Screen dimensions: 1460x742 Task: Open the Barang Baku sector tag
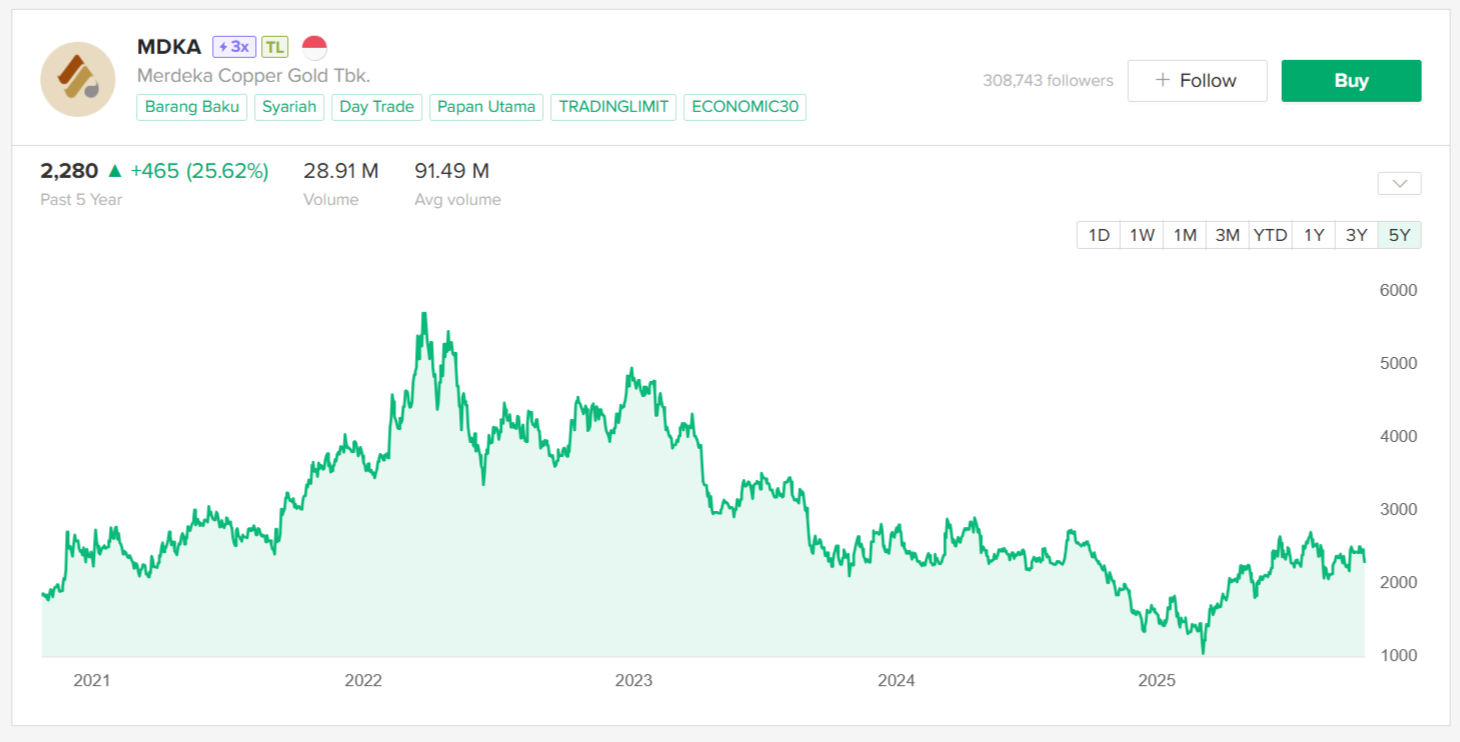(192, 107)
